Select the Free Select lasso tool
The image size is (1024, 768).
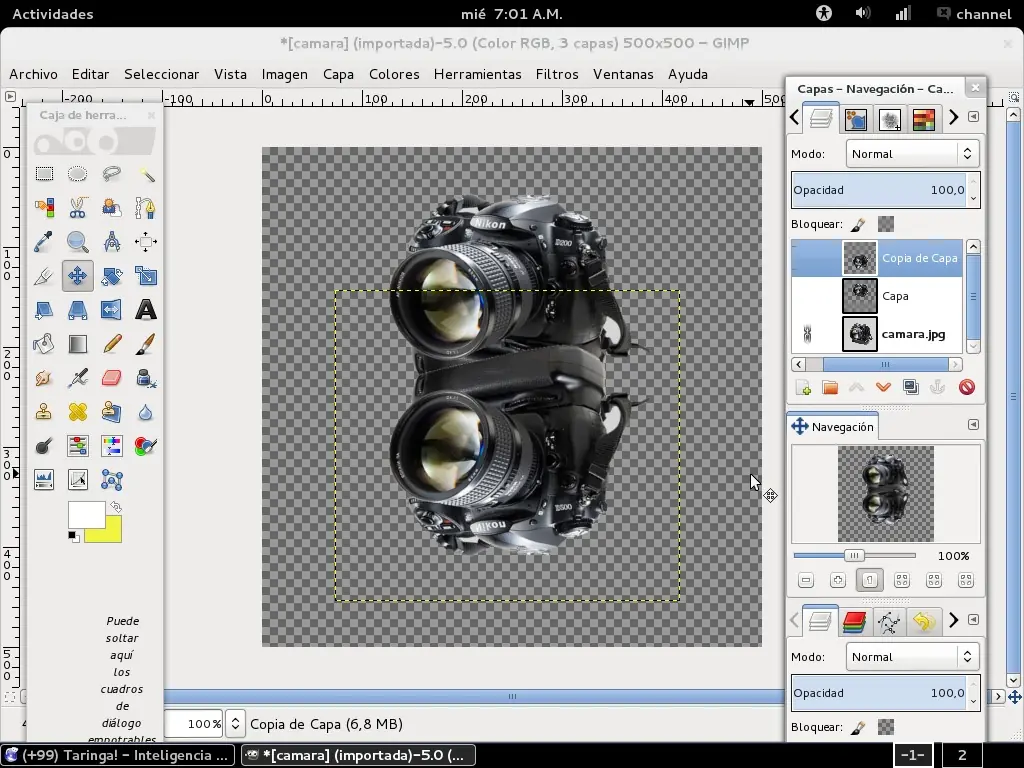coord(112,174)
